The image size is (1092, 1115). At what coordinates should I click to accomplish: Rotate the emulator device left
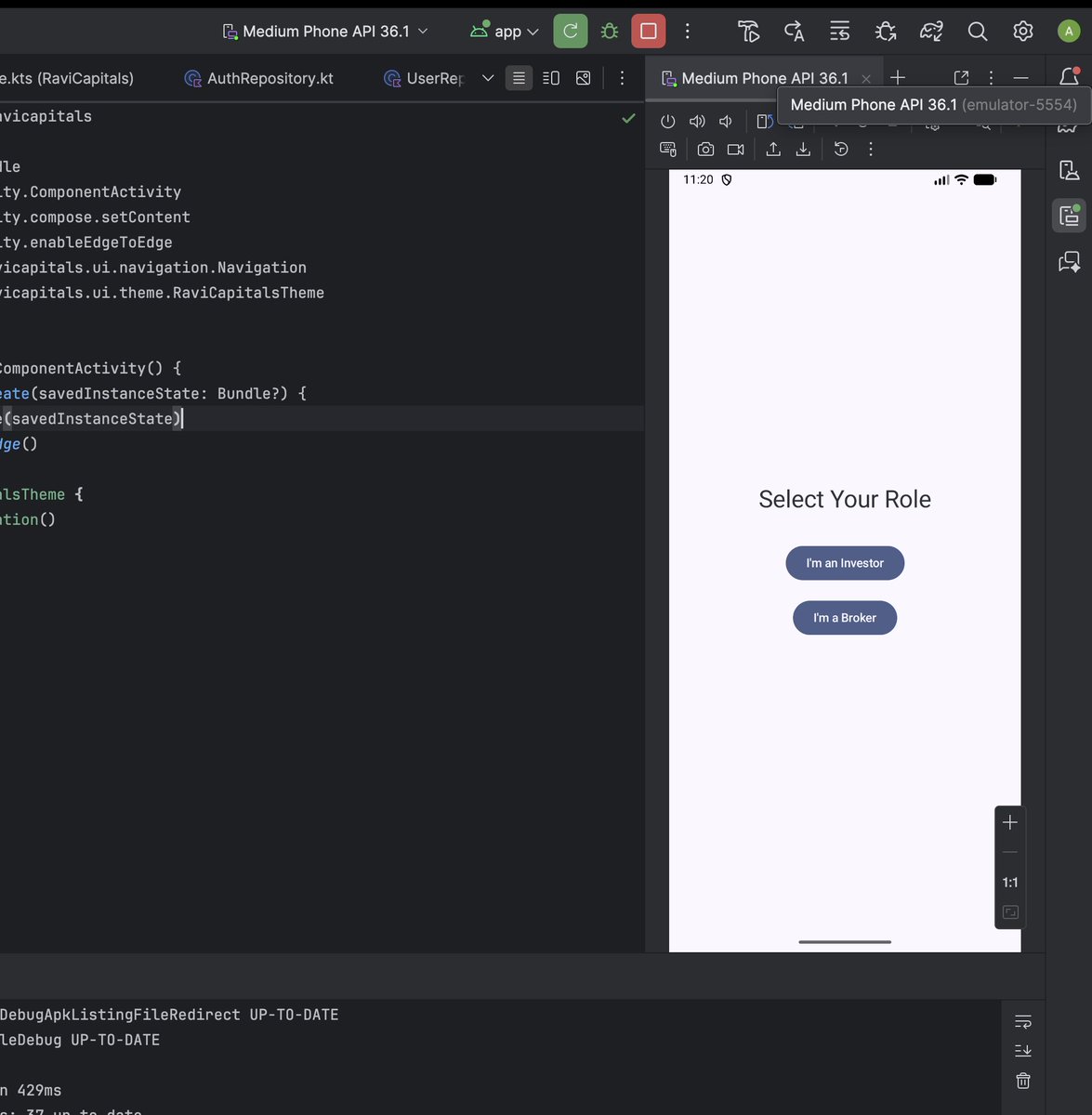[x=765, y=121]
